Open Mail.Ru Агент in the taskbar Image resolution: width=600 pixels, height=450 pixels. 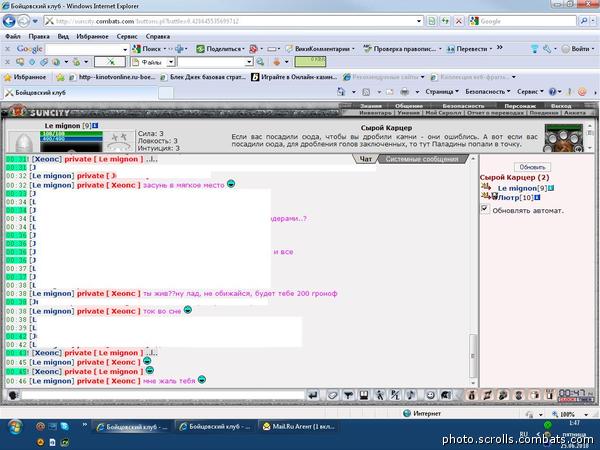(298, 427)
